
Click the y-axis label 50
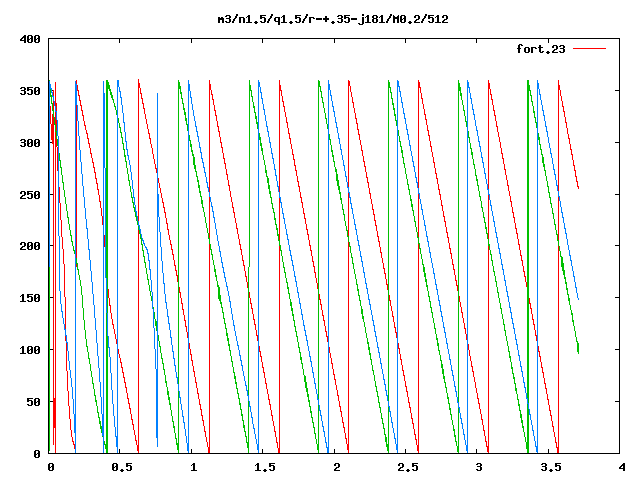point(33,402)
